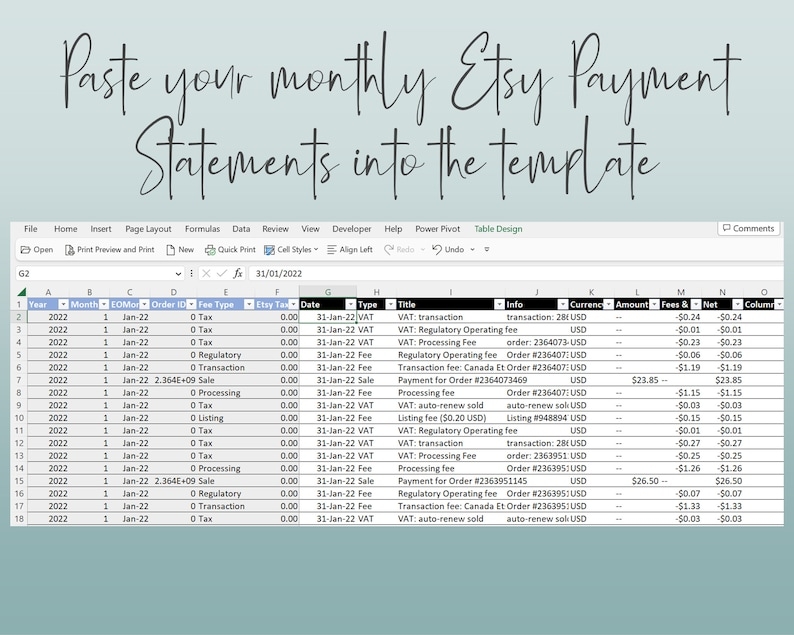Open the Year column filter dropdown
The height and width of the screenshot is (635, 794).
pyautogui.click(x=63, y=304)
